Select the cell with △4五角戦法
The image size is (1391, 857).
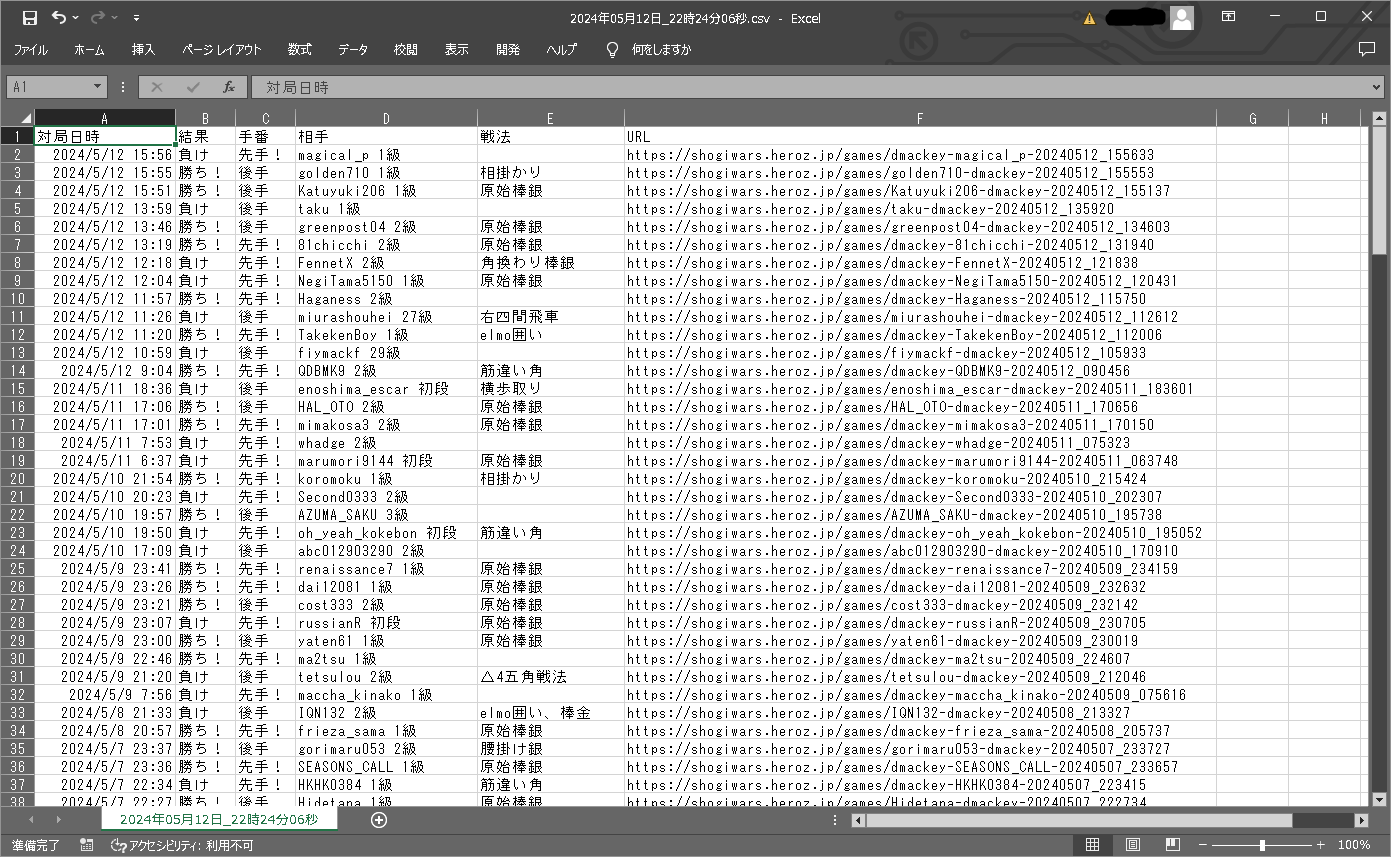click(x=550, y=677)
